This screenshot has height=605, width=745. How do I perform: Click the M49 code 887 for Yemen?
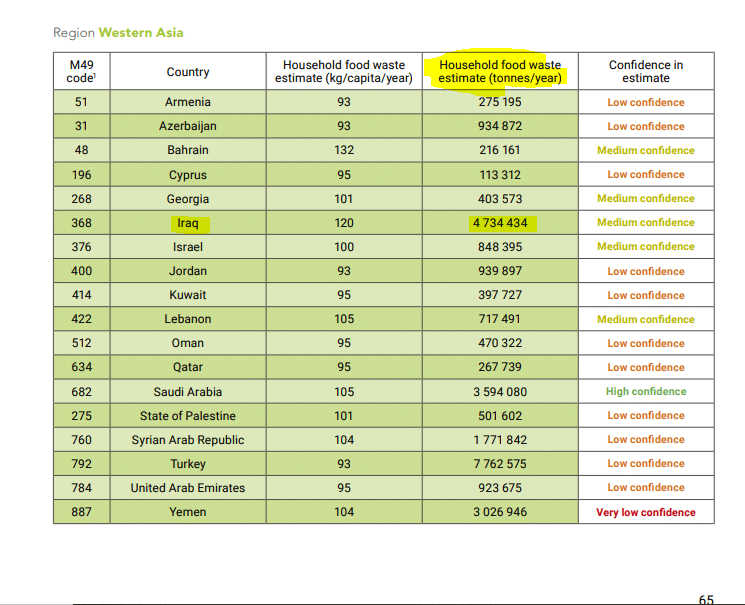(81, 512)
